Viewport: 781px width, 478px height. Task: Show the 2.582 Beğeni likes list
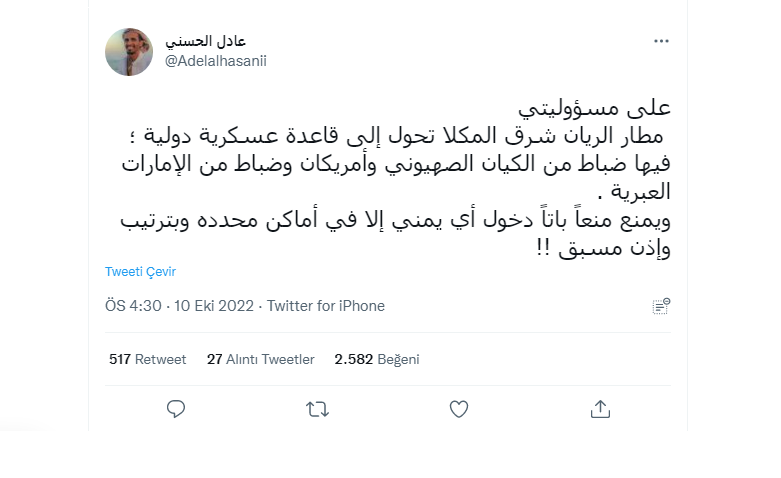click(x=377, y=359)
